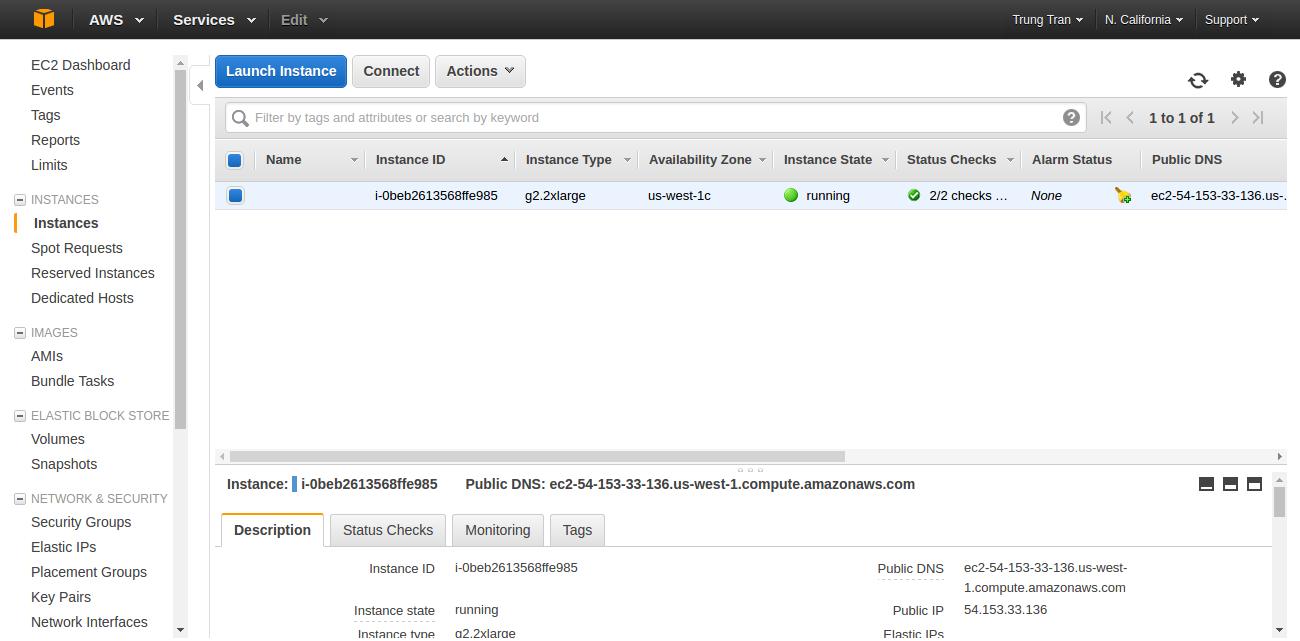Image resolution: width=1300 pixels, height=641 pixels.
Task: Open Snapshots in the sidebar
Action: [64, 464]
